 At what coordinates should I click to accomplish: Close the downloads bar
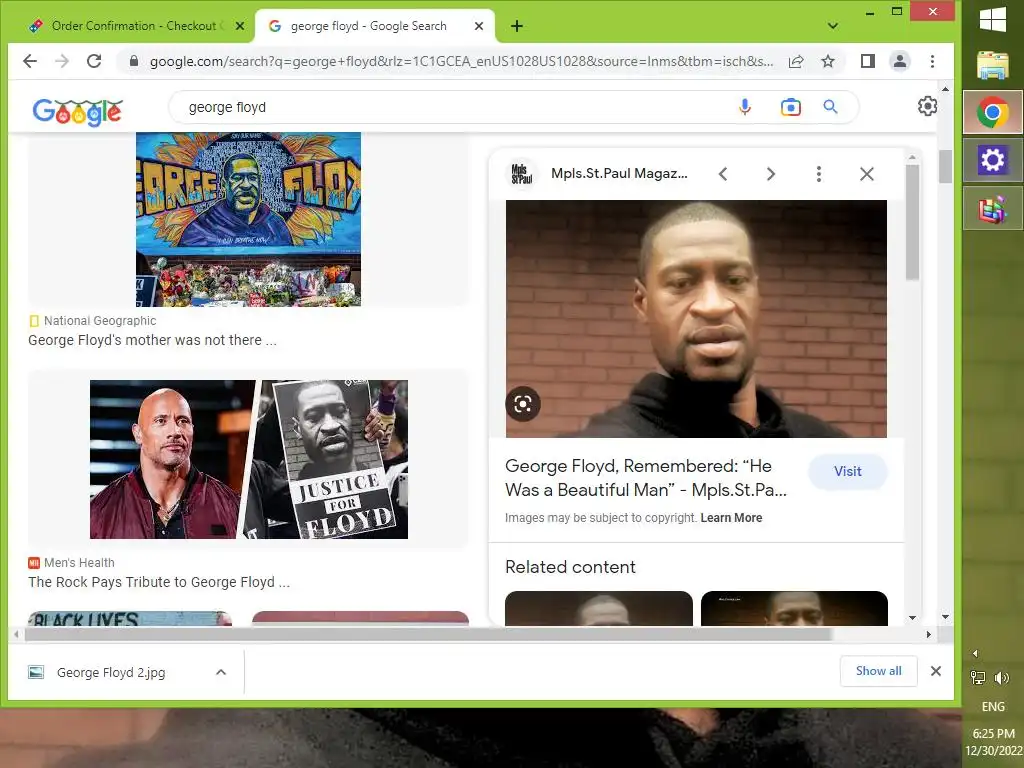pos(935,671)
